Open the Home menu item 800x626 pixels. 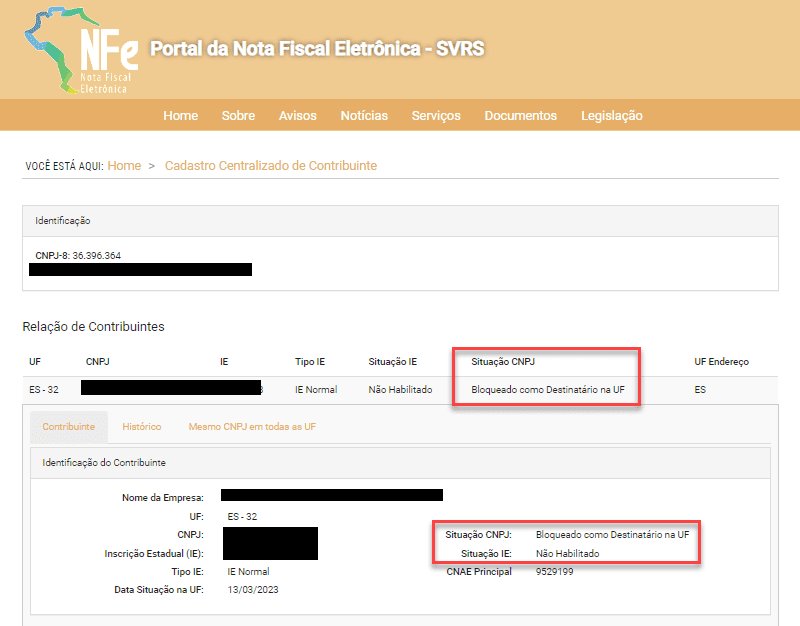coord(181,116)
